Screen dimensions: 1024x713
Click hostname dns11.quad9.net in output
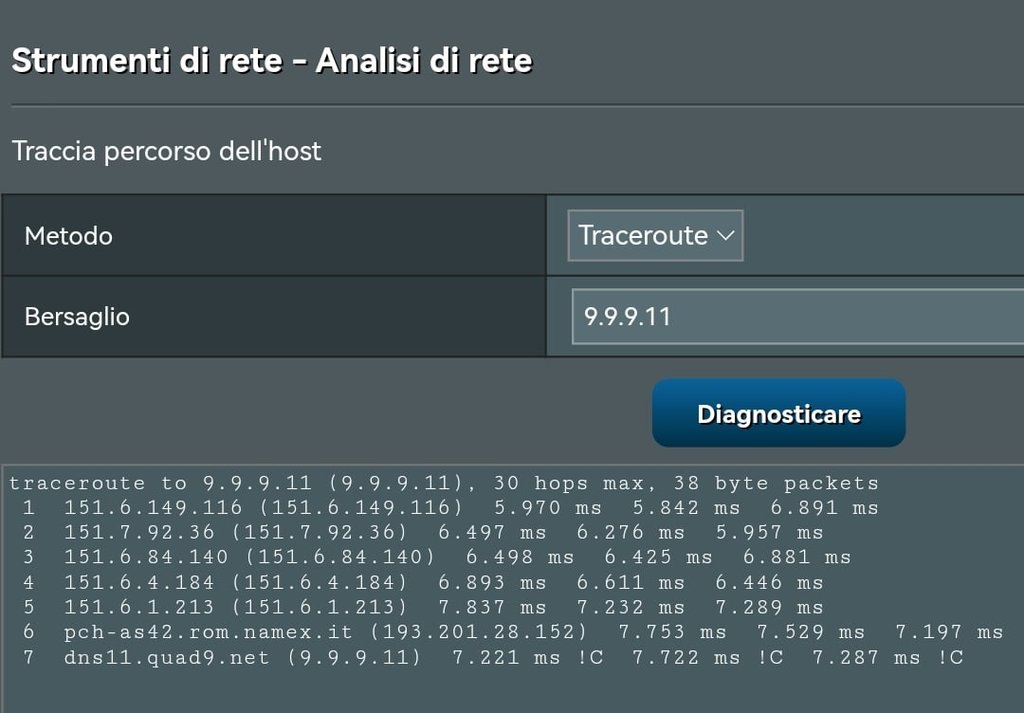coord(167,657)
